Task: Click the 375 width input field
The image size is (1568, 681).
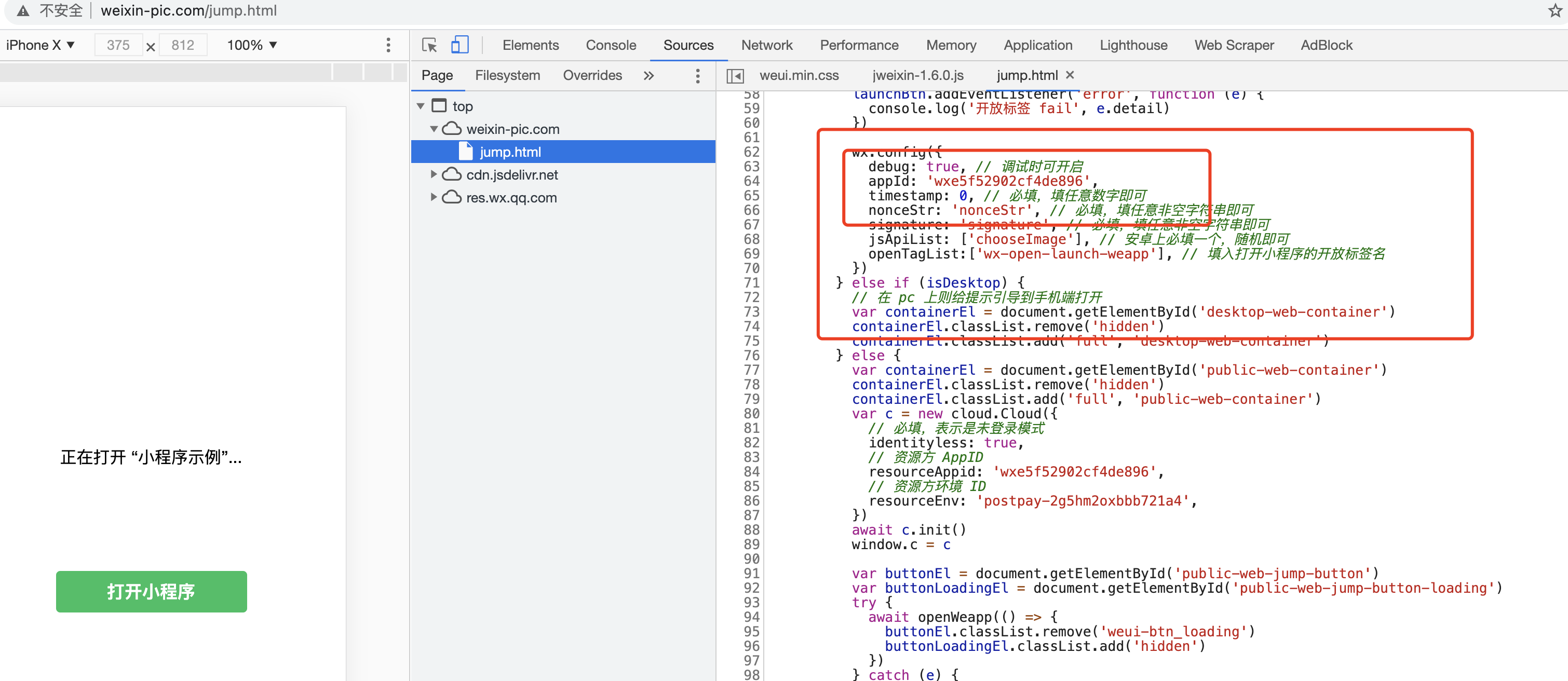Action: point(118,45)
